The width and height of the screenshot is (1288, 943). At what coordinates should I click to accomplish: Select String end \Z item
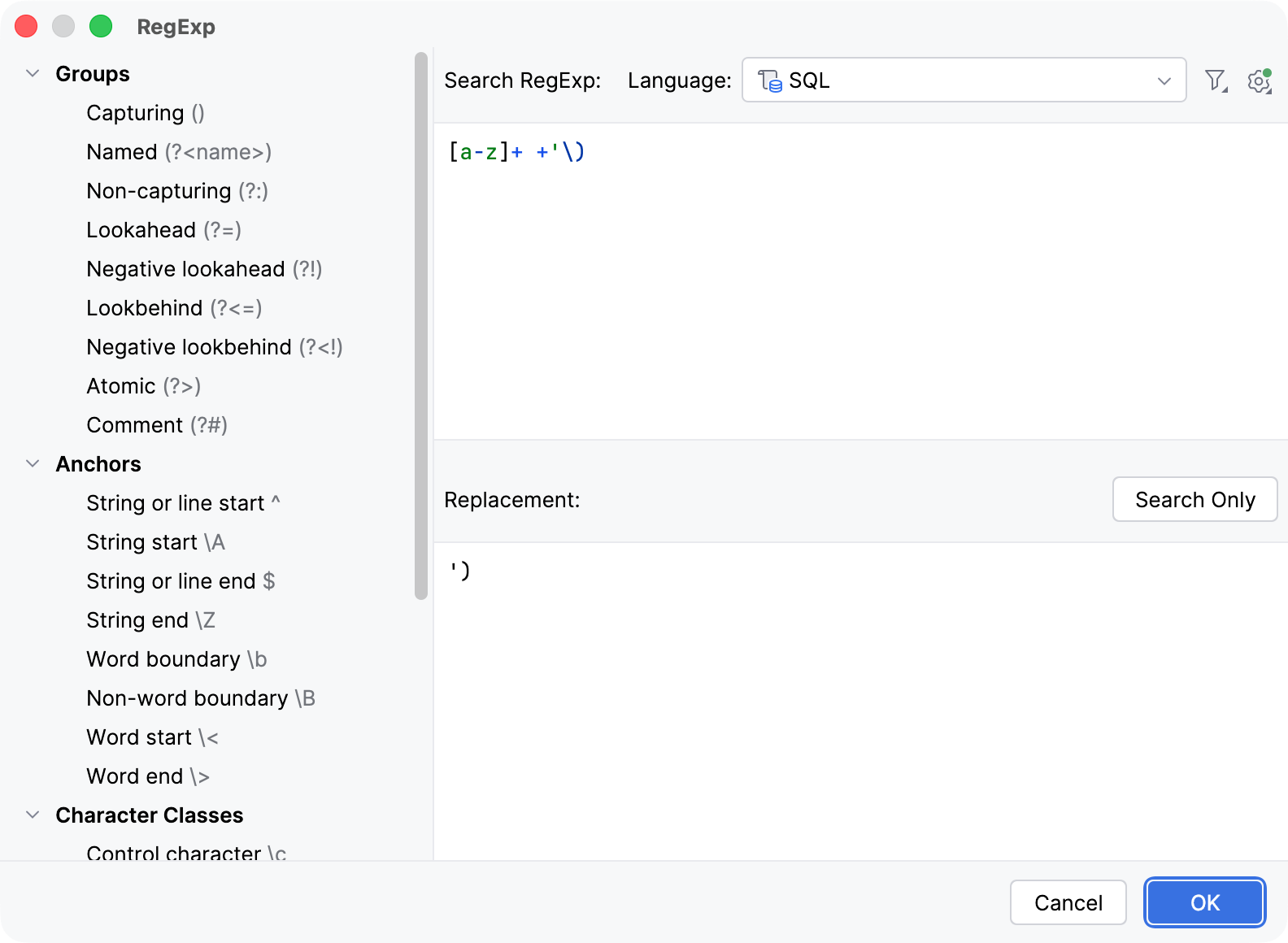[x=150, y=620]
